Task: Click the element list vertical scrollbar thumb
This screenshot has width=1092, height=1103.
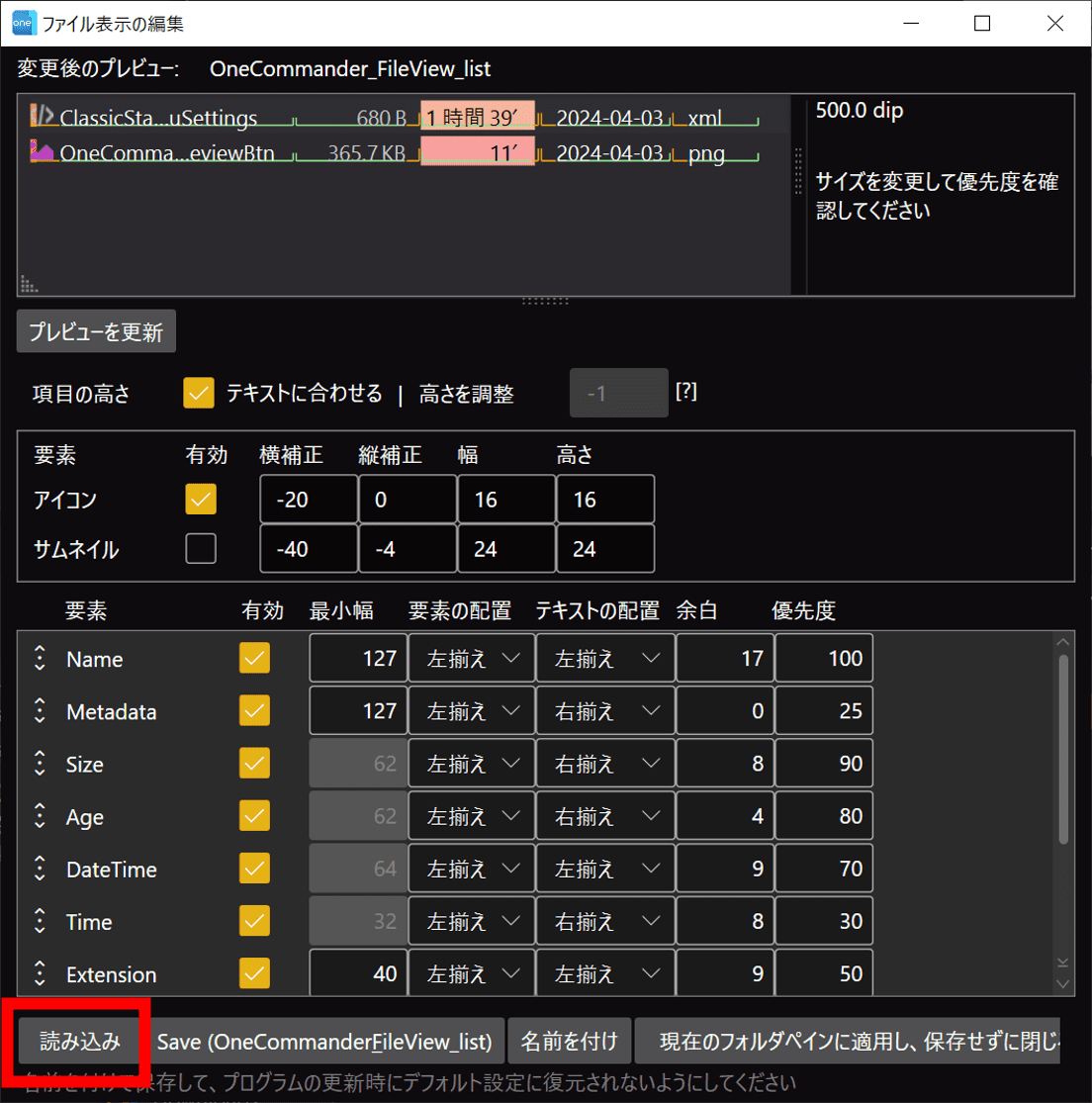Action: point(1063,749)
